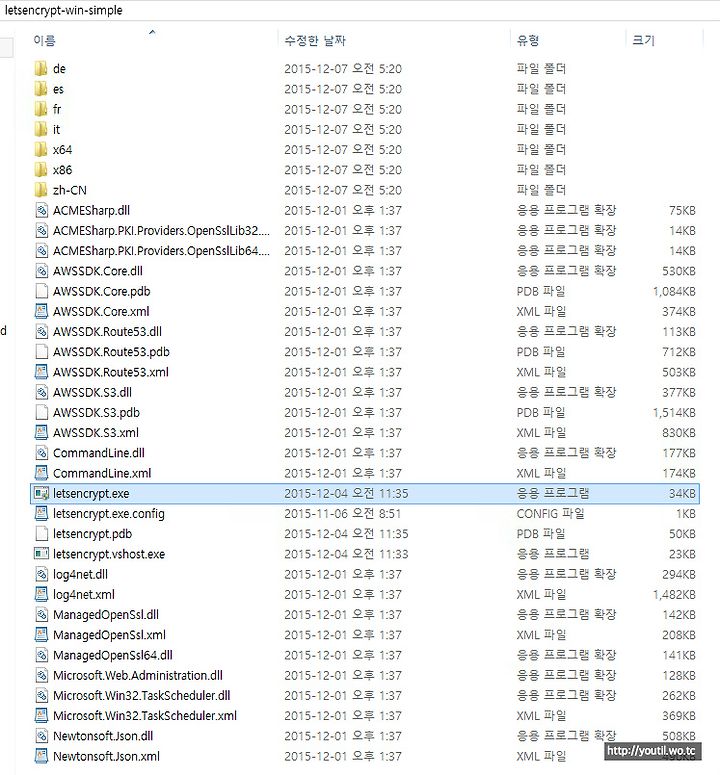720x775 pixels.
Task: Select the file ACMESharp.PKI.Providers.OpenSslLib32
Action: point(161,231)
